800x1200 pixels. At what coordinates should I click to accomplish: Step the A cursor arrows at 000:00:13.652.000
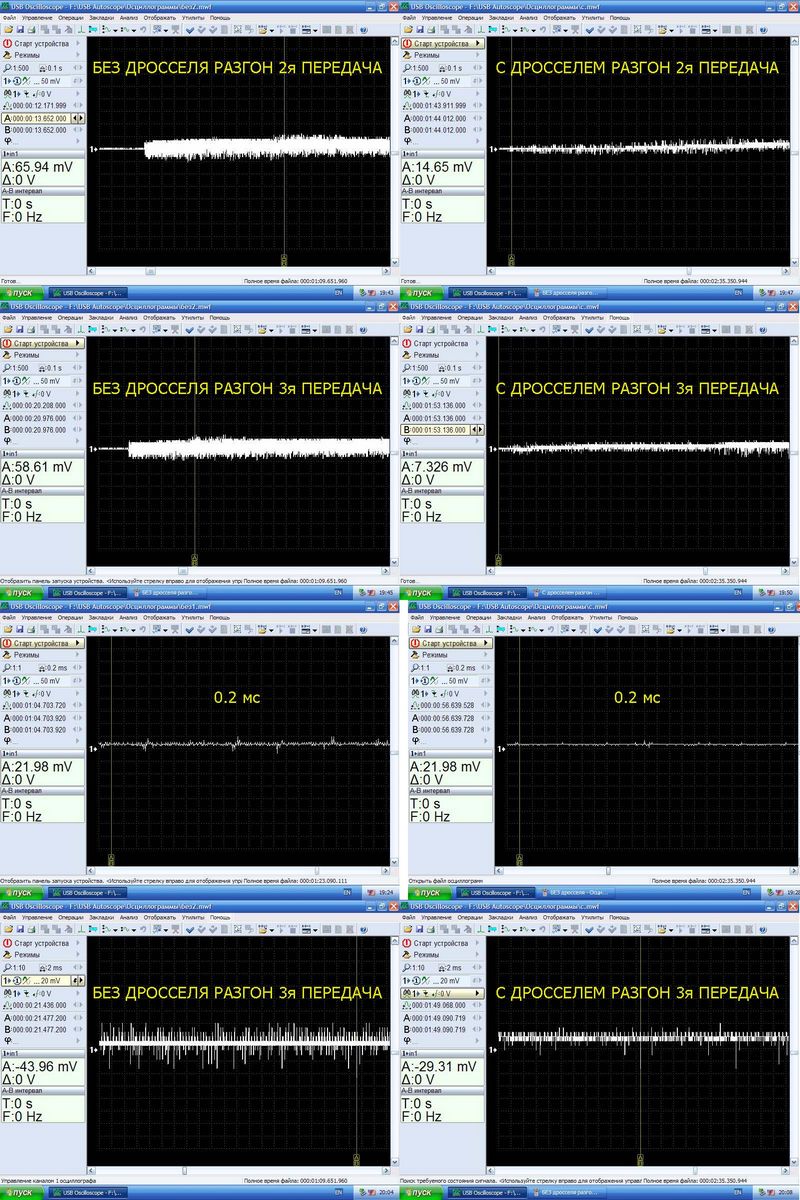point(79,118)
